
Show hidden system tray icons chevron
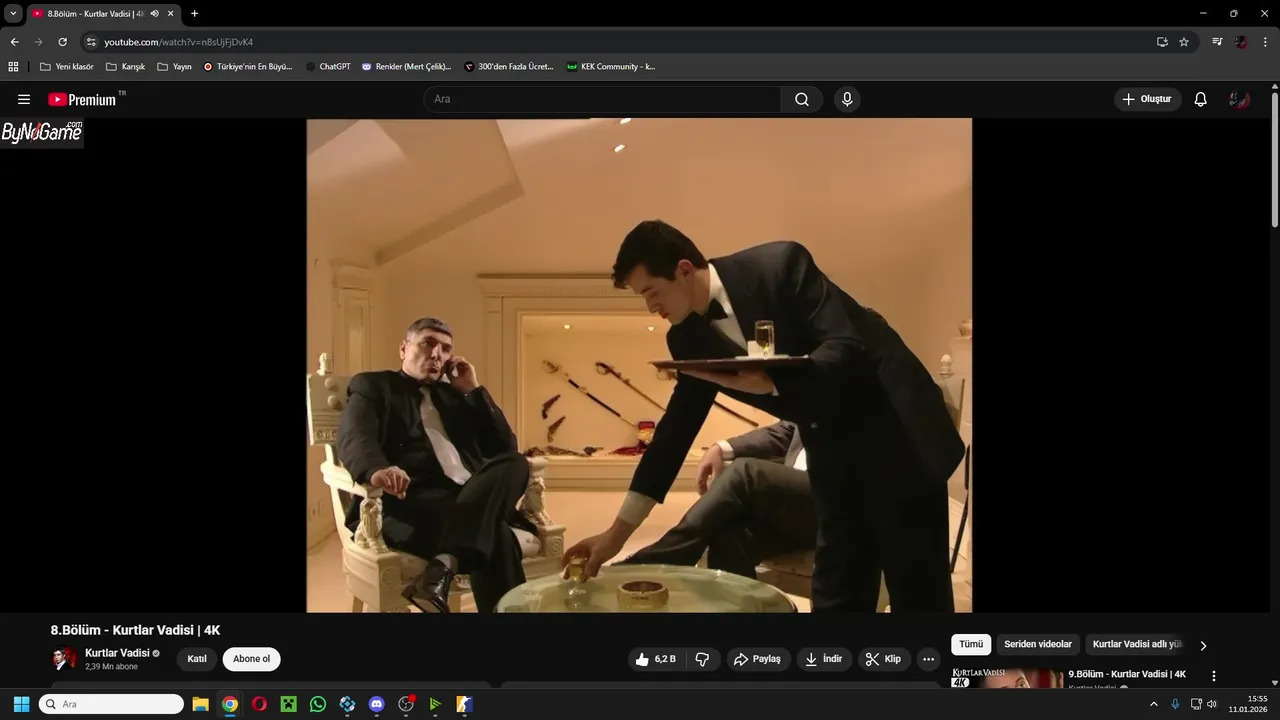pyautogui.click(x=1153, y=704)
